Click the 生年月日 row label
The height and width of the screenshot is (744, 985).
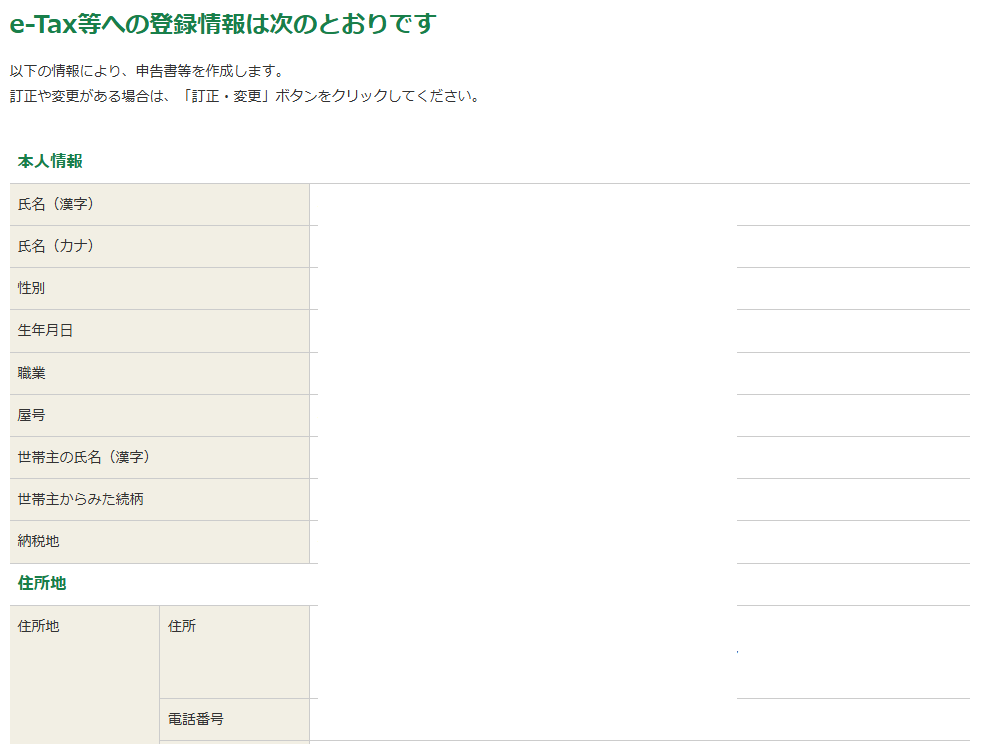(x=46, y=330)
